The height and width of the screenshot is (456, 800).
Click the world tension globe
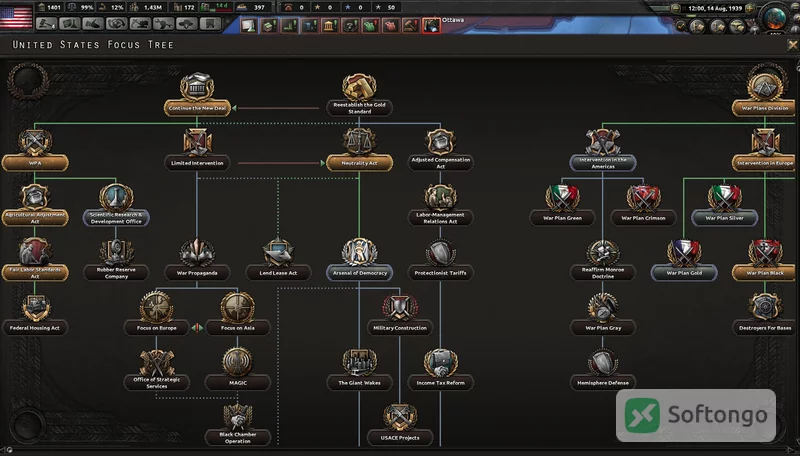point(776,18)
